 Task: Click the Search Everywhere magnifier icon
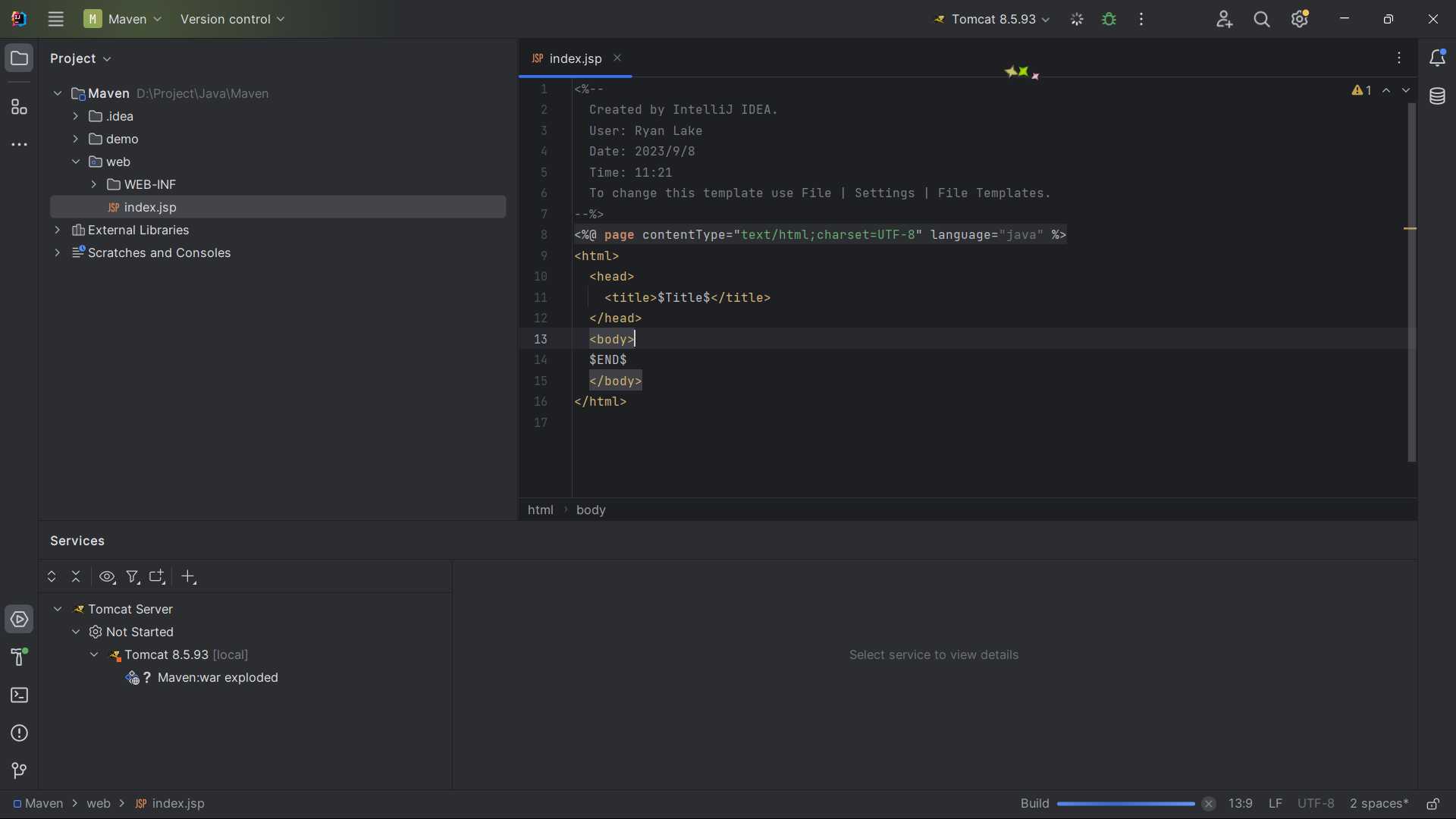[x=1261, y=20]
